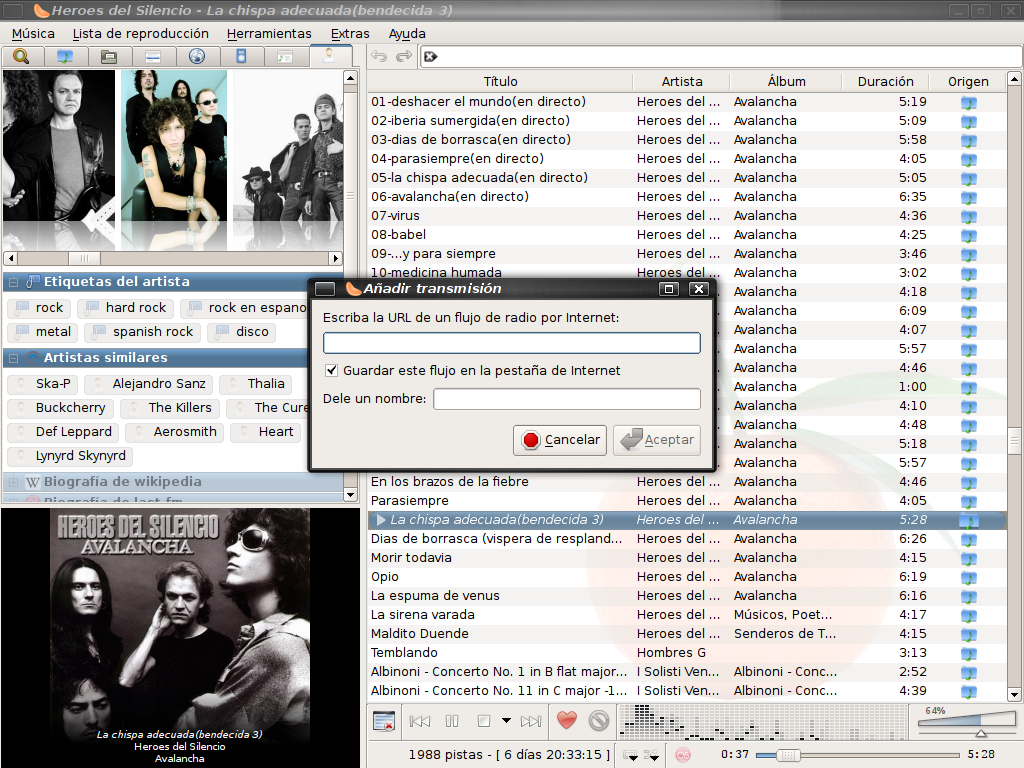
Task: Love this track with the heart icon
Action: 567,720
